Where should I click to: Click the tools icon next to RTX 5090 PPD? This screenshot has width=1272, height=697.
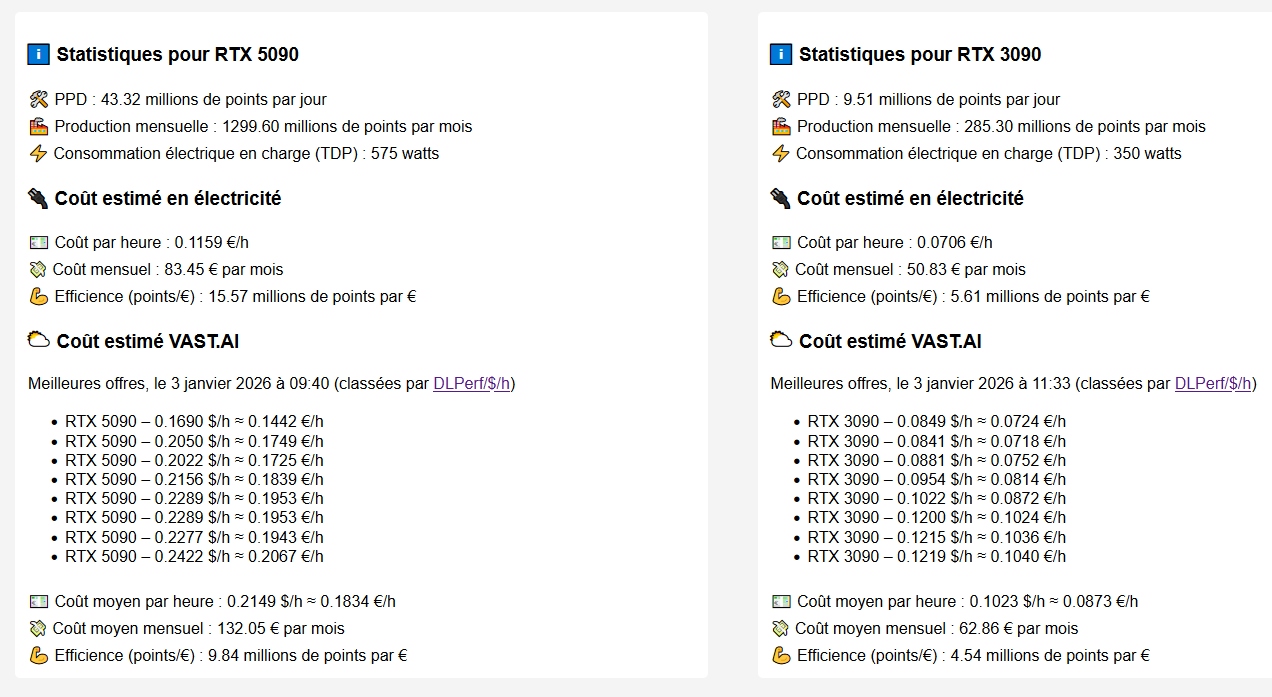[x=39, y=99]
